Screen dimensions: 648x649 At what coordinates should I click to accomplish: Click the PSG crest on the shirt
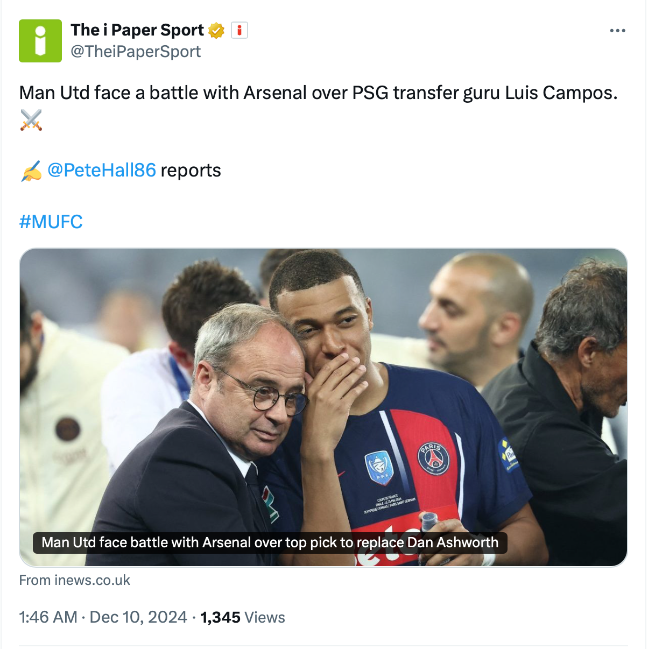pyautogui.click(x=433, y=458)
